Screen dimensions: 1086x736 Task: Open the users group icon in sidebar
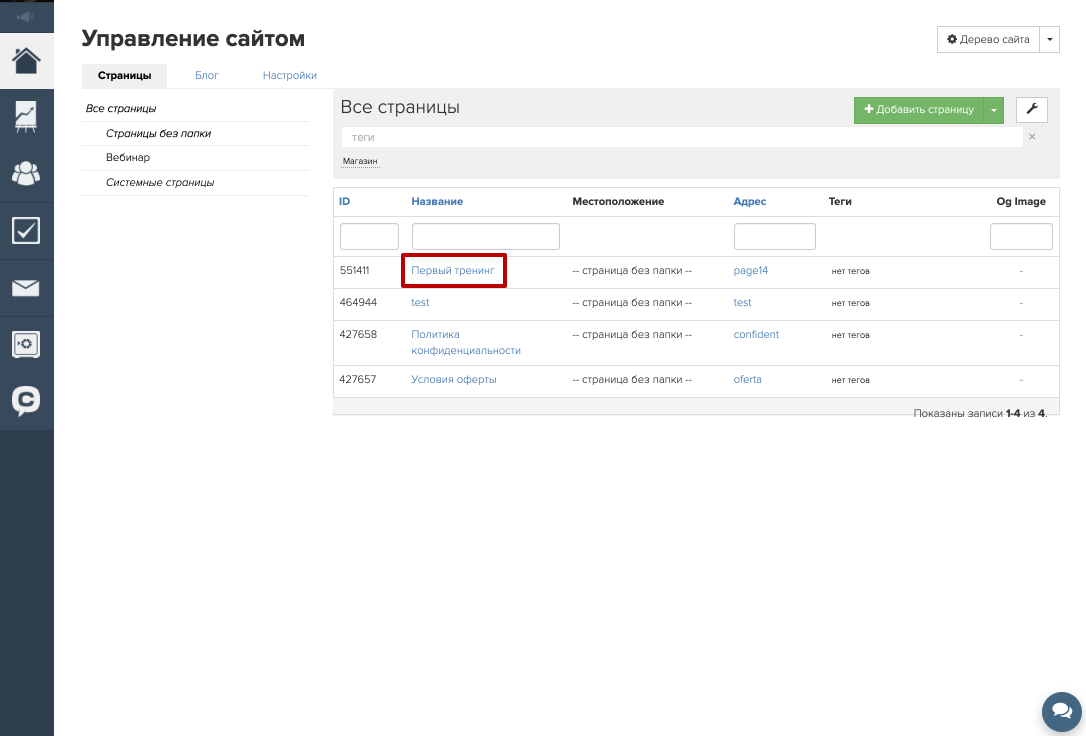tap(26, 173)
